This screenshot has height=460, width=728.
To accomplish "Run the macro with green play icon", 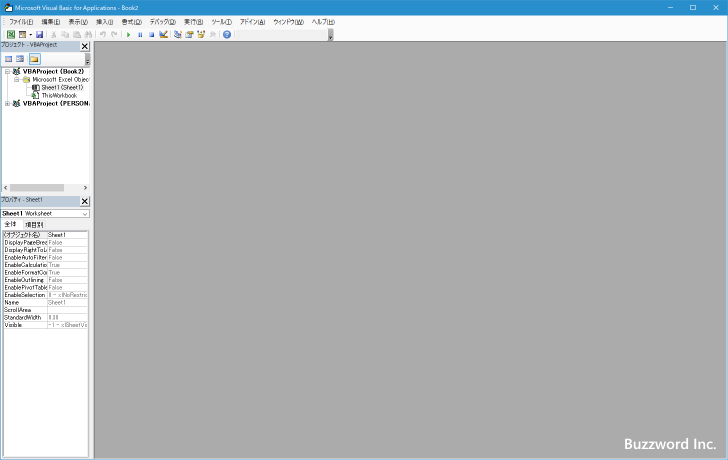I will (x=129, y=34).
